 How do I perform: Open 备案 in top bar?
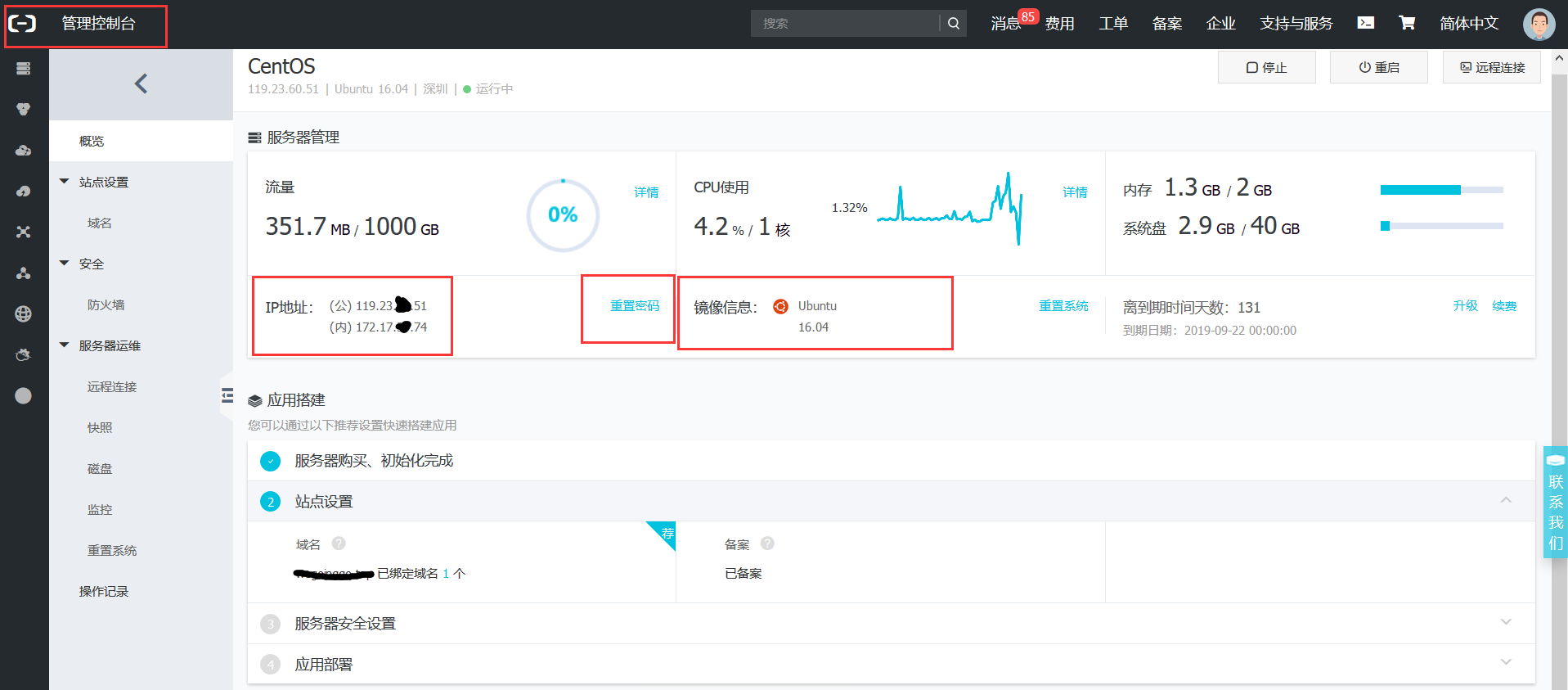[1167, 24]
